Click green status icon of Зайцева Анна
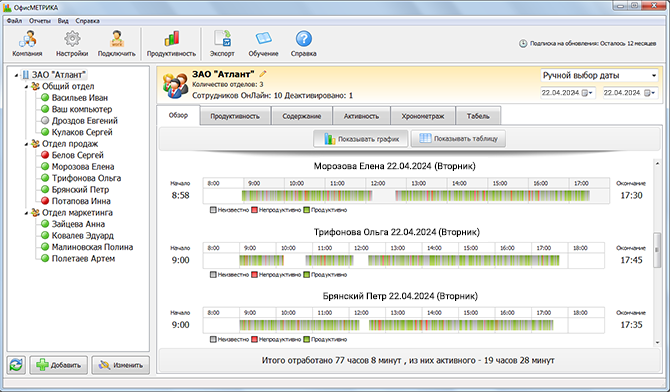Viewport: 670px width, 392px height. coord(45,224)
